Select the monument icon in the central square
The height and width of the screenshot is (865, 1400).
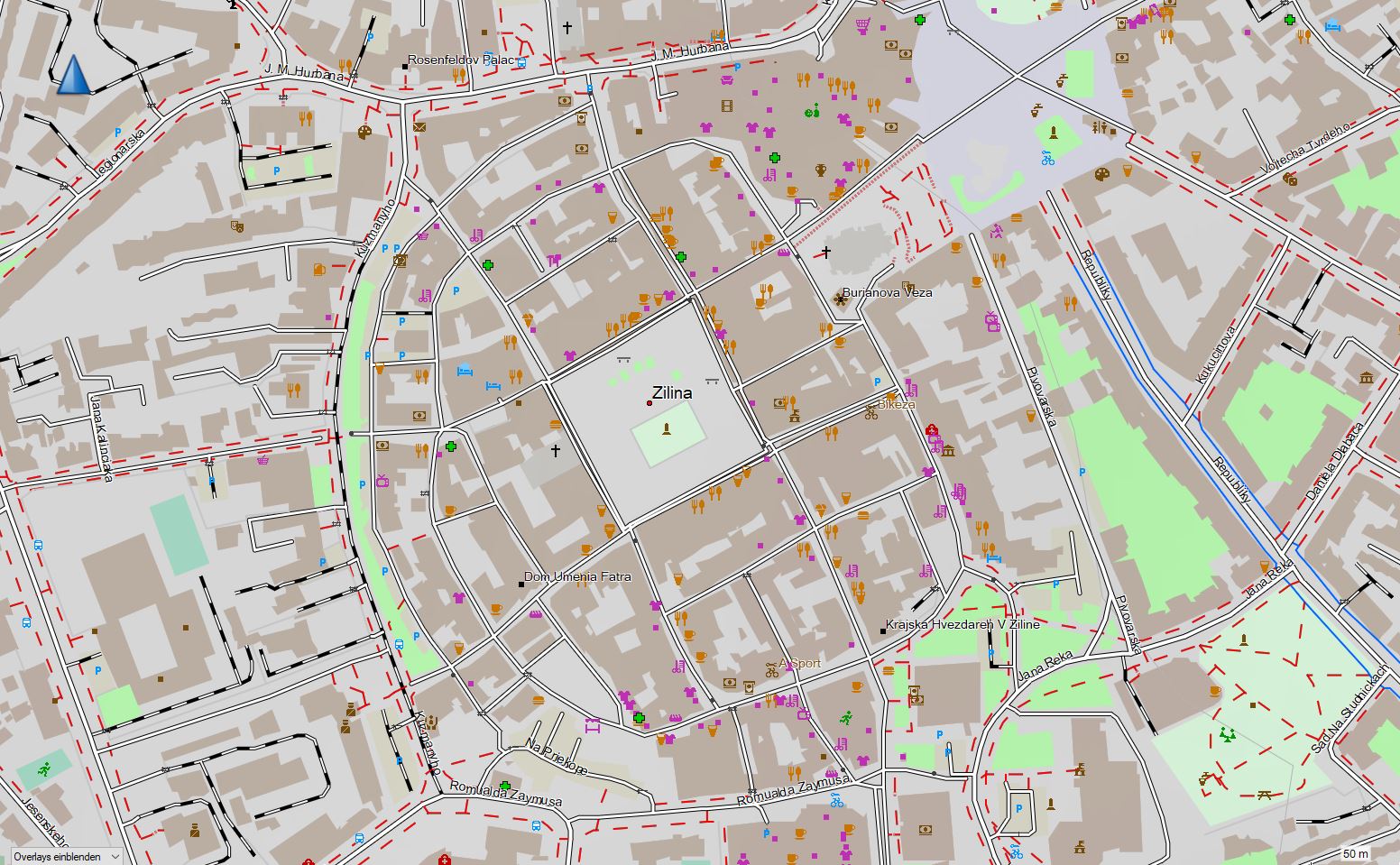pos(667,428)
